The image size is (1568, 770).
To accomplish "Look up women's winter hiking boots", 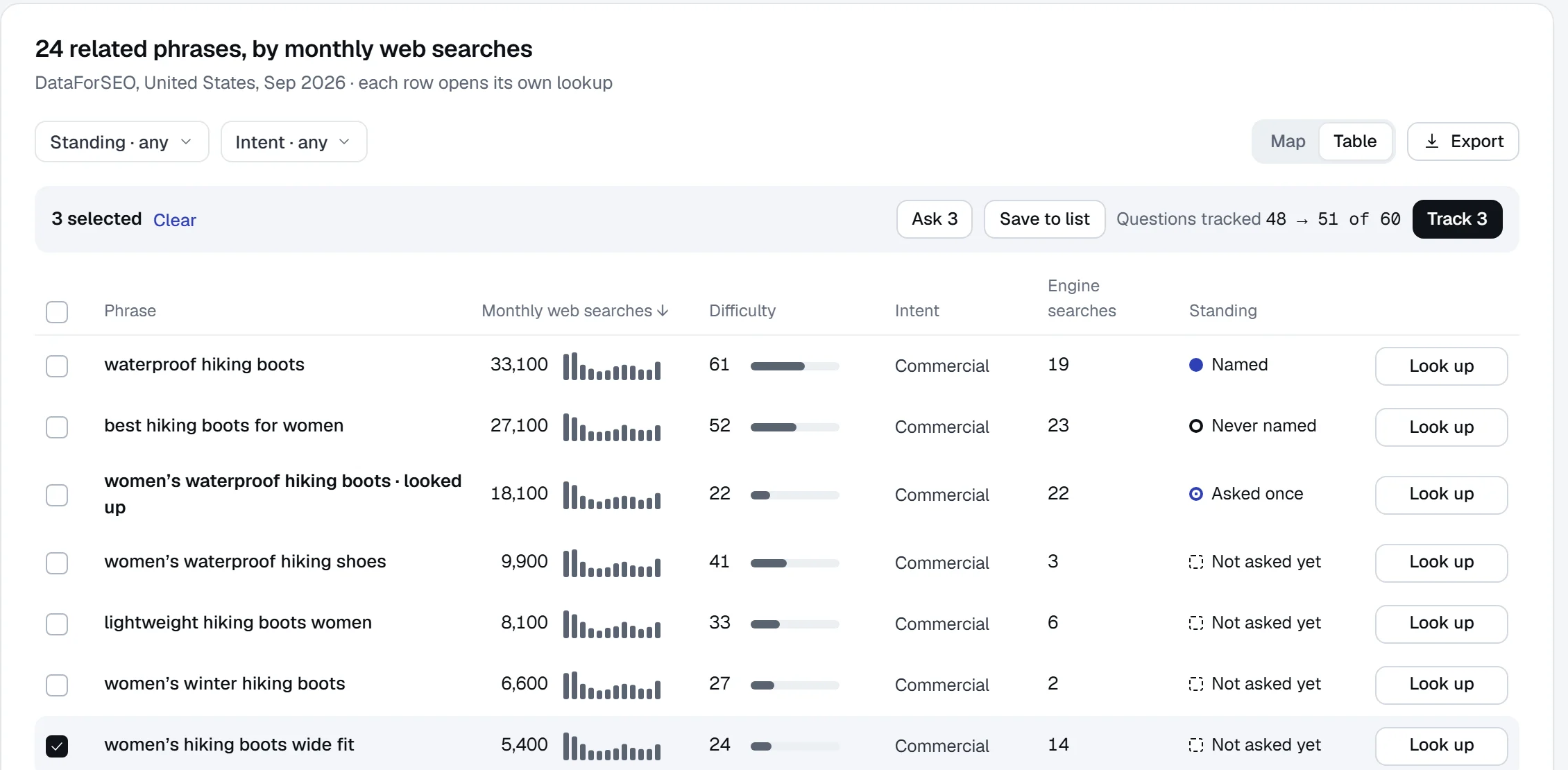I will coord(1442,685).
